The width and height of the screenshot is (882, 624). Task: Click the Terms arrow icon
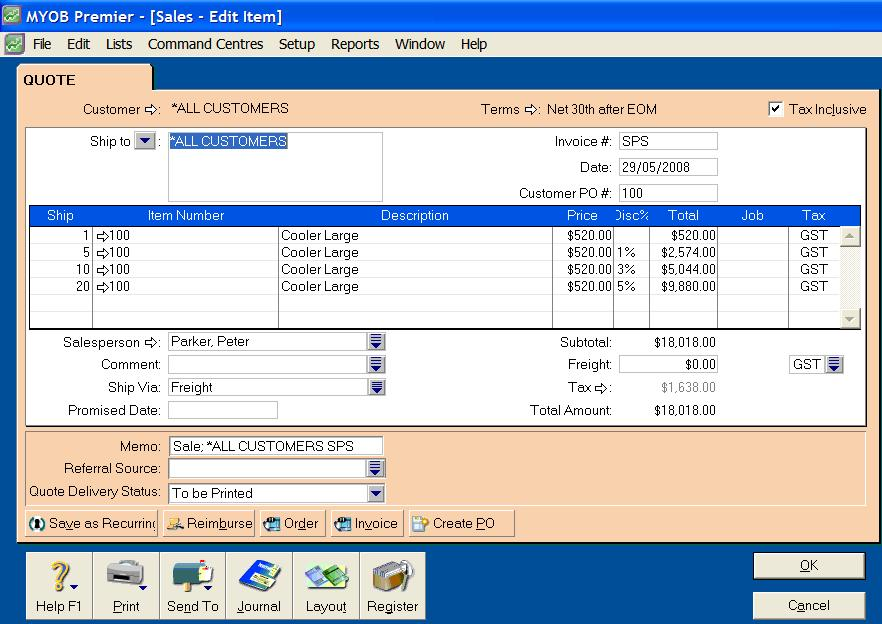coord(531,110)
